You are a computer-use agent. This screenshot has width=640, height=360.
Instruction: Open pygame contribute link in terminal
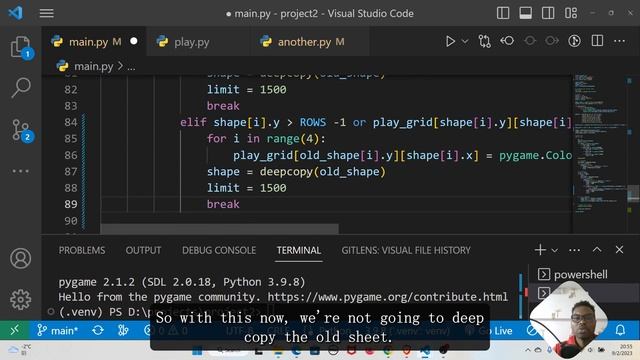[388, 297]
